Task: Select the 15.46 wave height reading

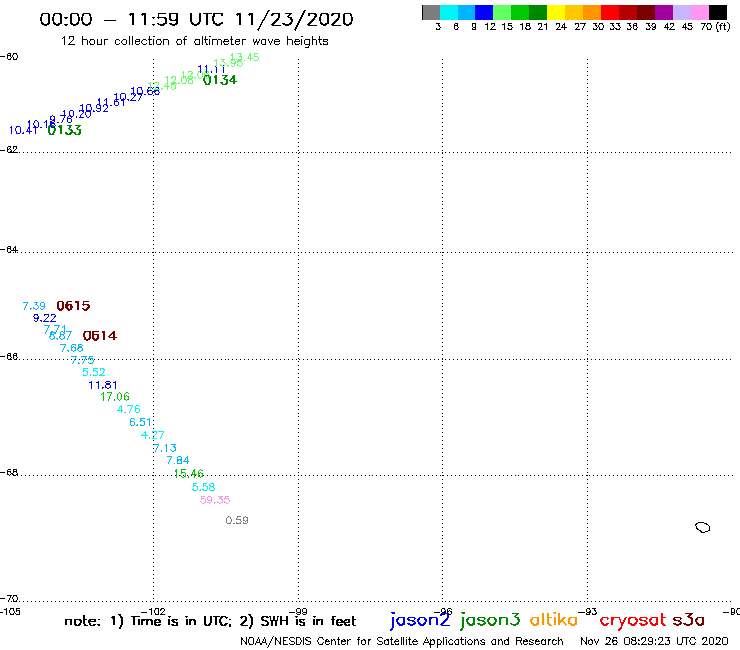Action: [189, 473]
